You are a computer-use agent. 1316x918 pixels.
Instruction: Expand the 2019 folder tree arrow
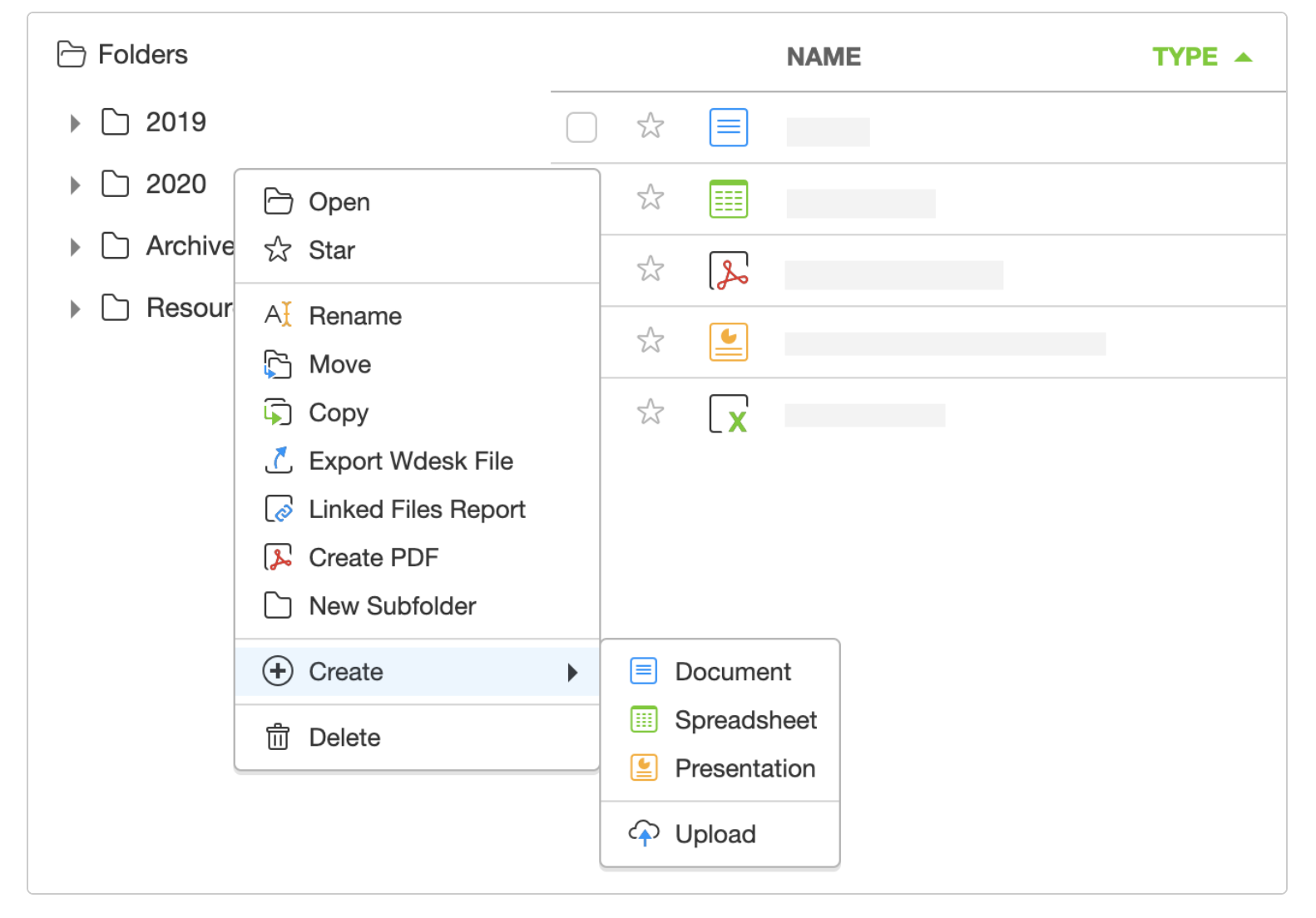[76, 123]
